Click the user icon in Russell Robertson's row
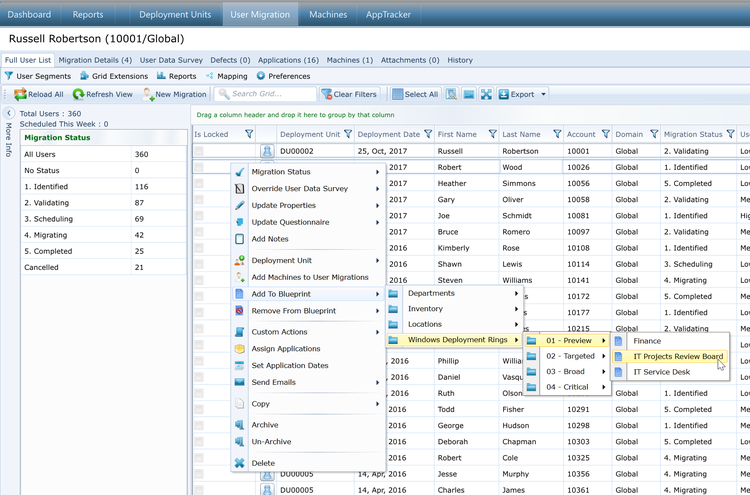 267,151
